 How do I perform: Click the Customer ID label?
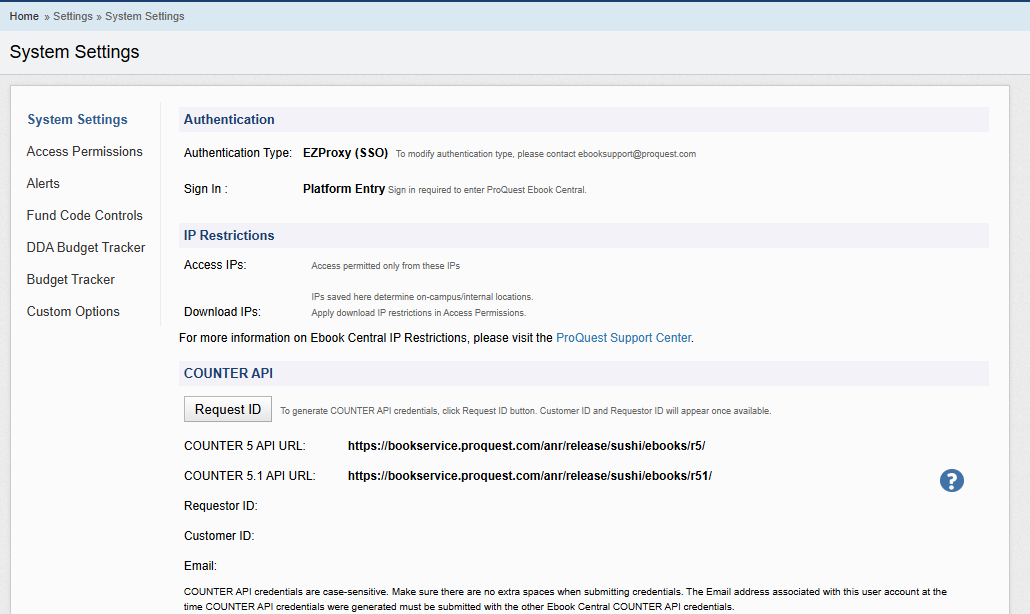[219, 536]
